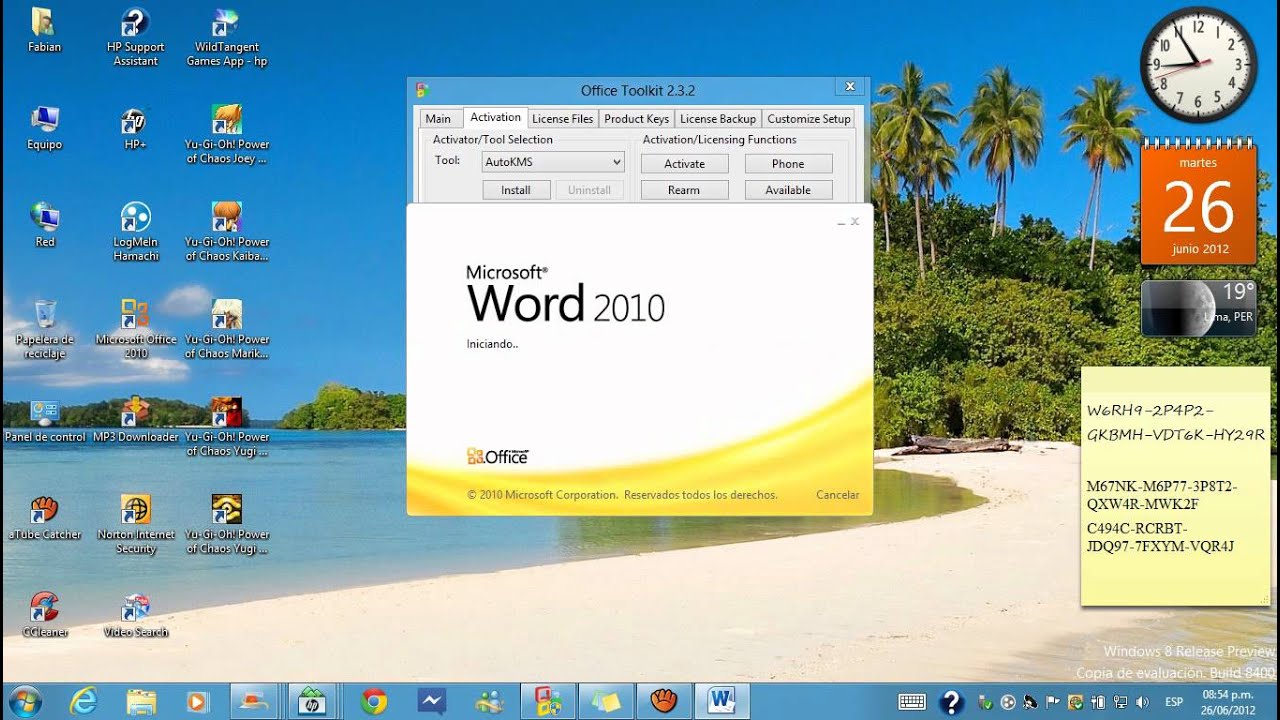Click the HP taskbar icon
The width and height of the screenshot is (1280, 720).
point(313,701)
